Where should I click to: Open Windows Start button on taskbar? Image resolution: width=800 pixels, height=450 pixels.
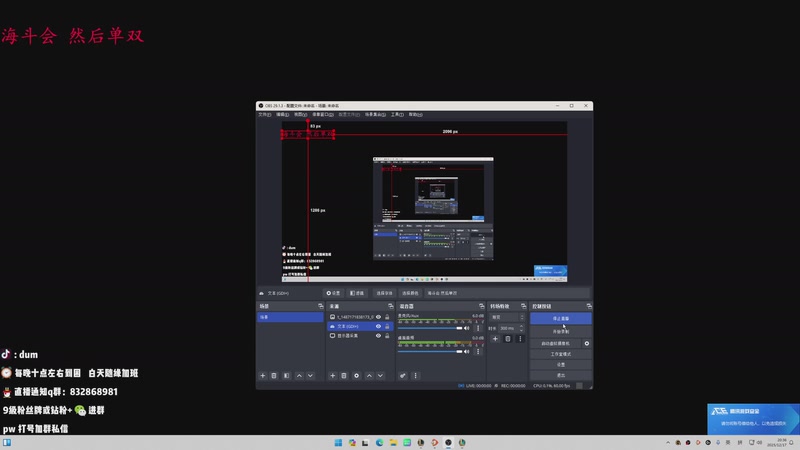[x=336, y=442]
